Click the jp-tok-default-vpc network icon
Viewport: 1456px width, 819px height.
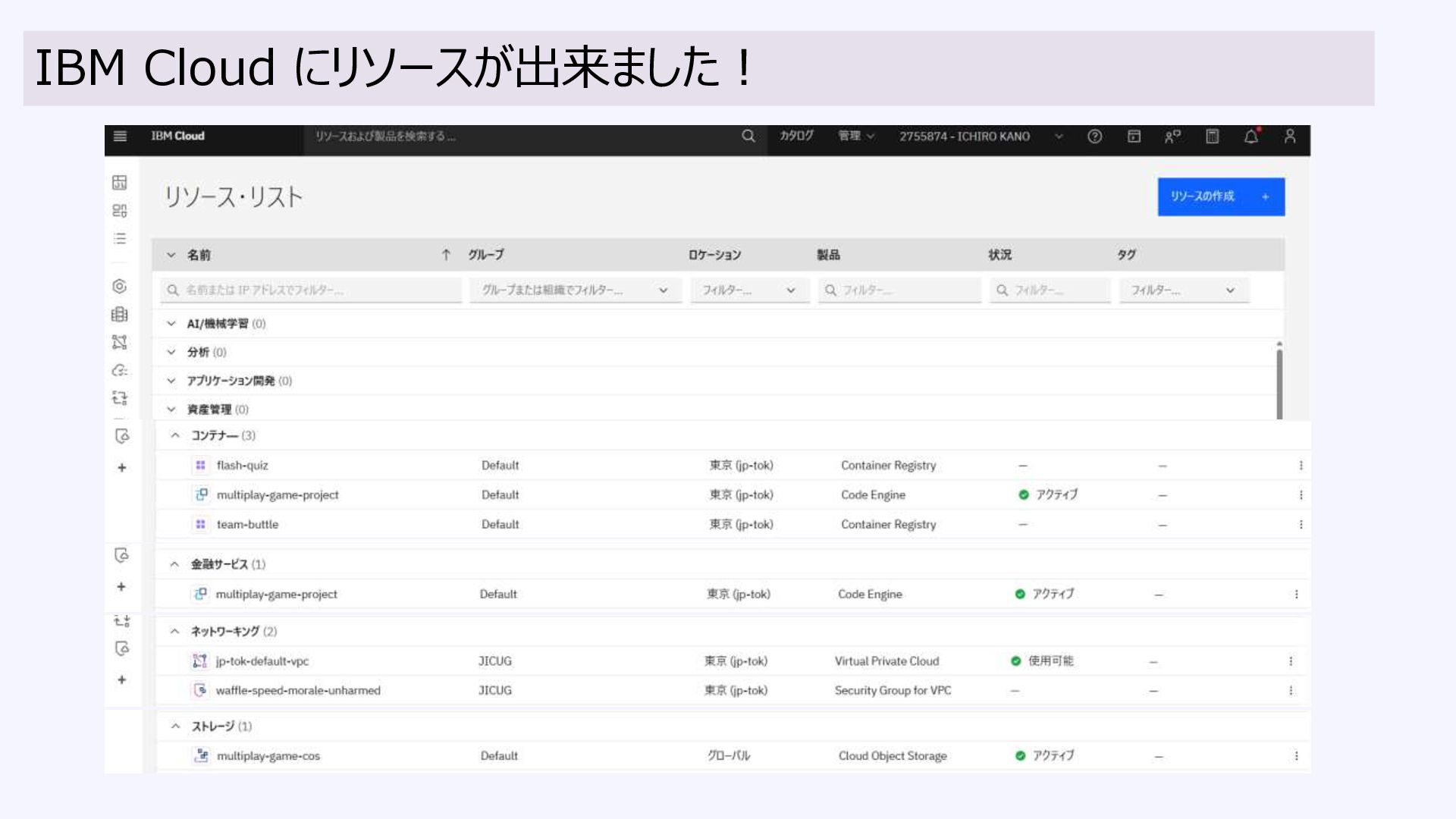(199, 661)
